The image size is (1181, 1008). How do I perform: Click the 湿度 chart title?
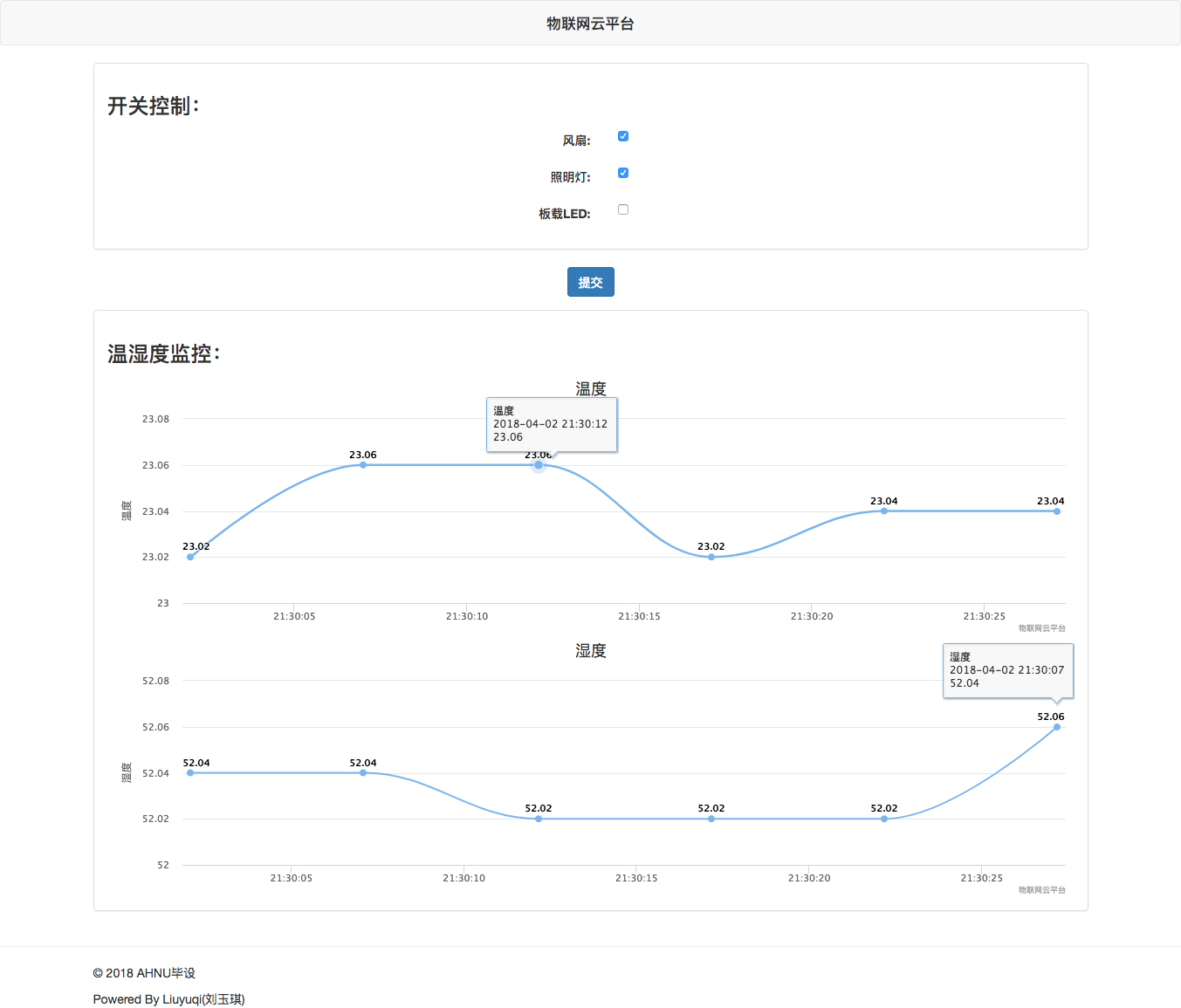click(591, 651)
